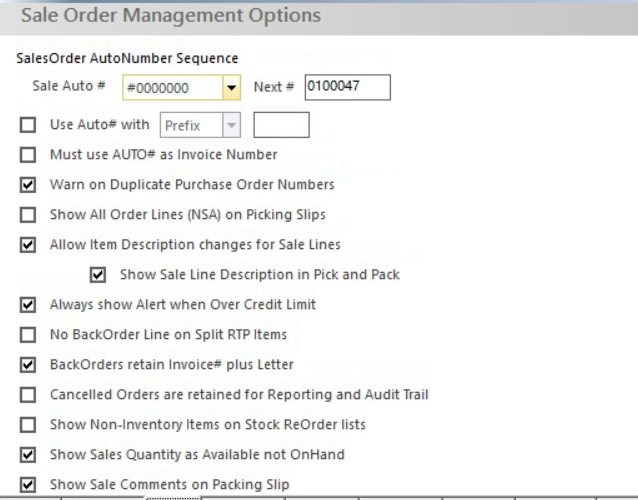This screenshot has height=500, width=638.
Task: Enable Use Auto# with checkbox
Action: coord(28,125)
